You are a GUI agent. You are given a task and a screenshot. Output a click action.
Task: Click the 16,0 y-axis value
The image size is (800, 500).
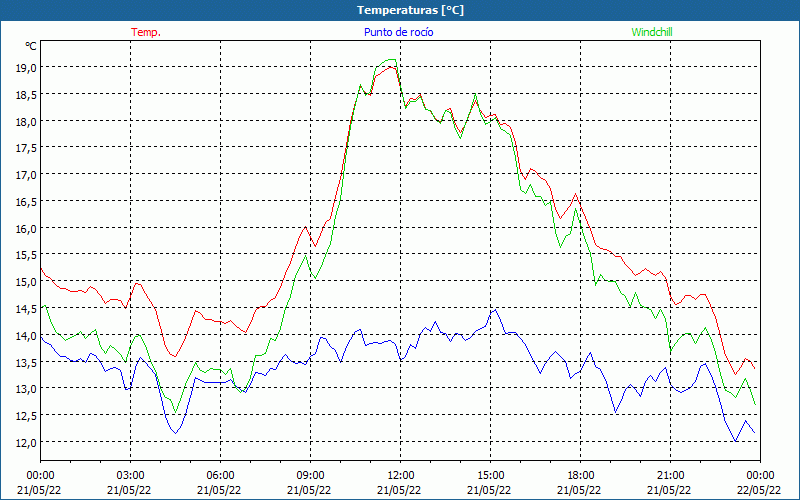26,229
